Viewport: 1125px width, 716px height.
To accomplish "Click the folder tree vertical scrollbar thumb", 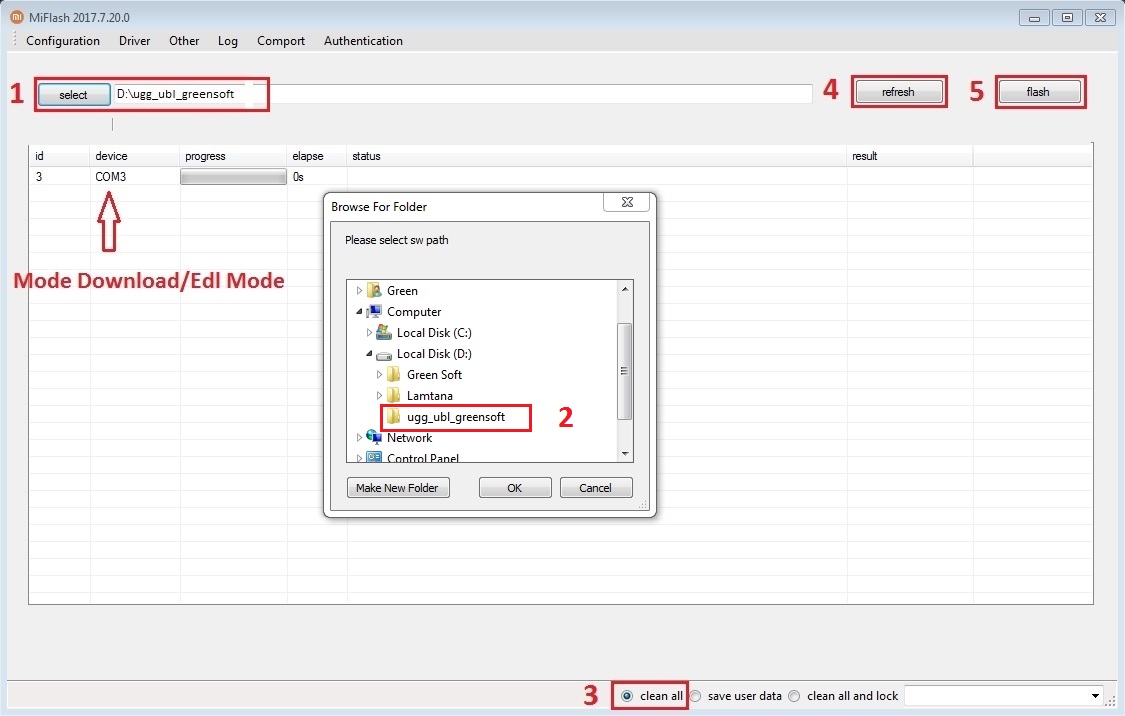I will 624,371.
